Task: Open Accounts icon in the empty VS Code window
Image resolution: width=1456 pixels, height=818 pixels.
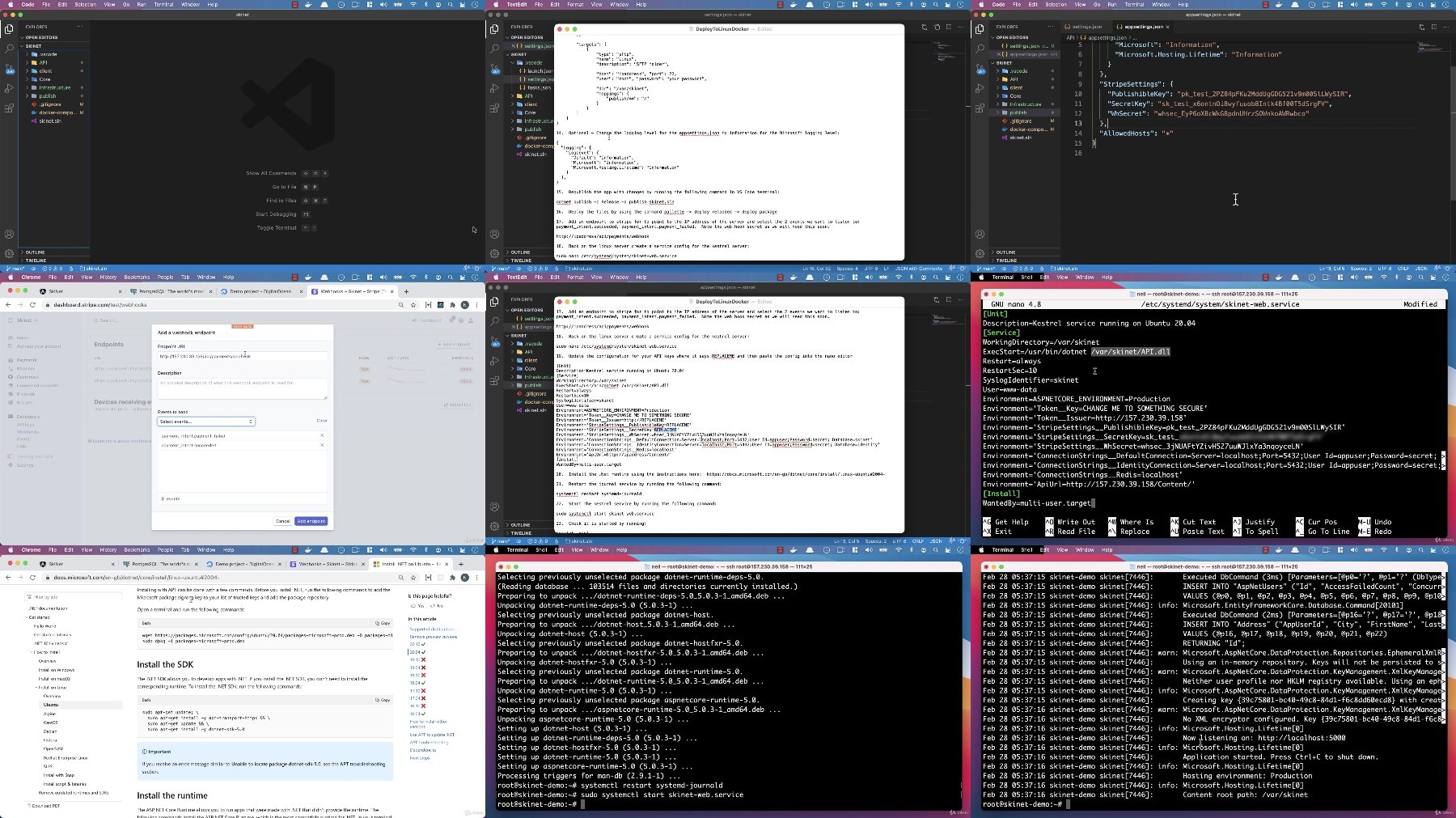Action: (x=9, y=234)
